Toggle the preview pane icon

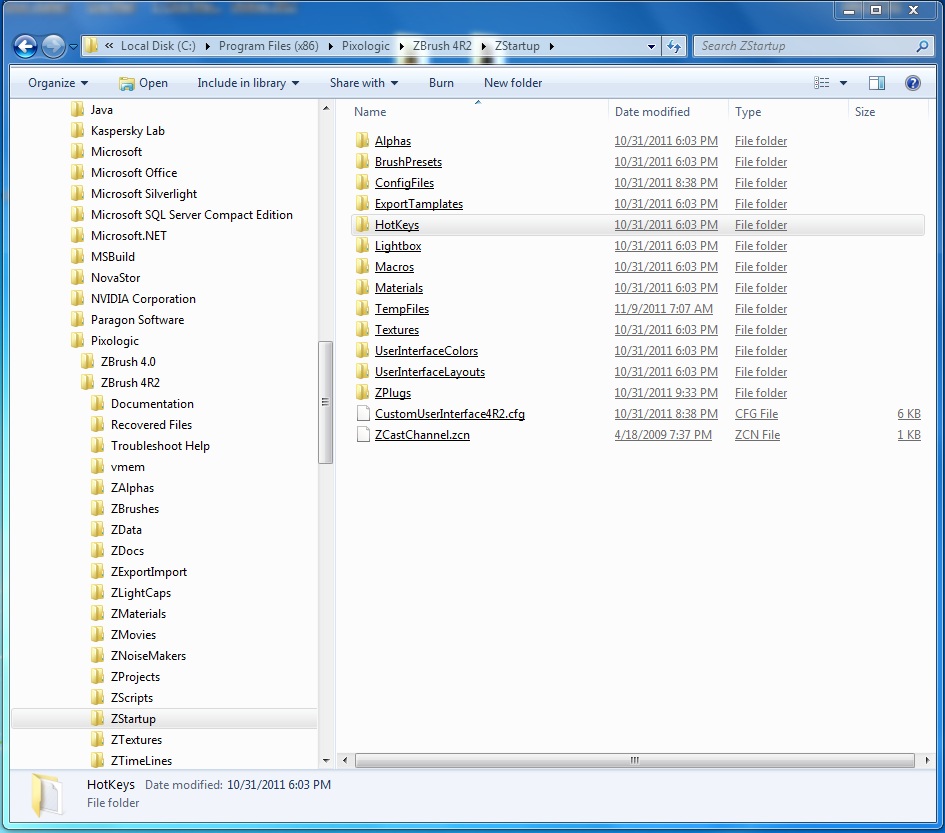(x=877, y=83)
